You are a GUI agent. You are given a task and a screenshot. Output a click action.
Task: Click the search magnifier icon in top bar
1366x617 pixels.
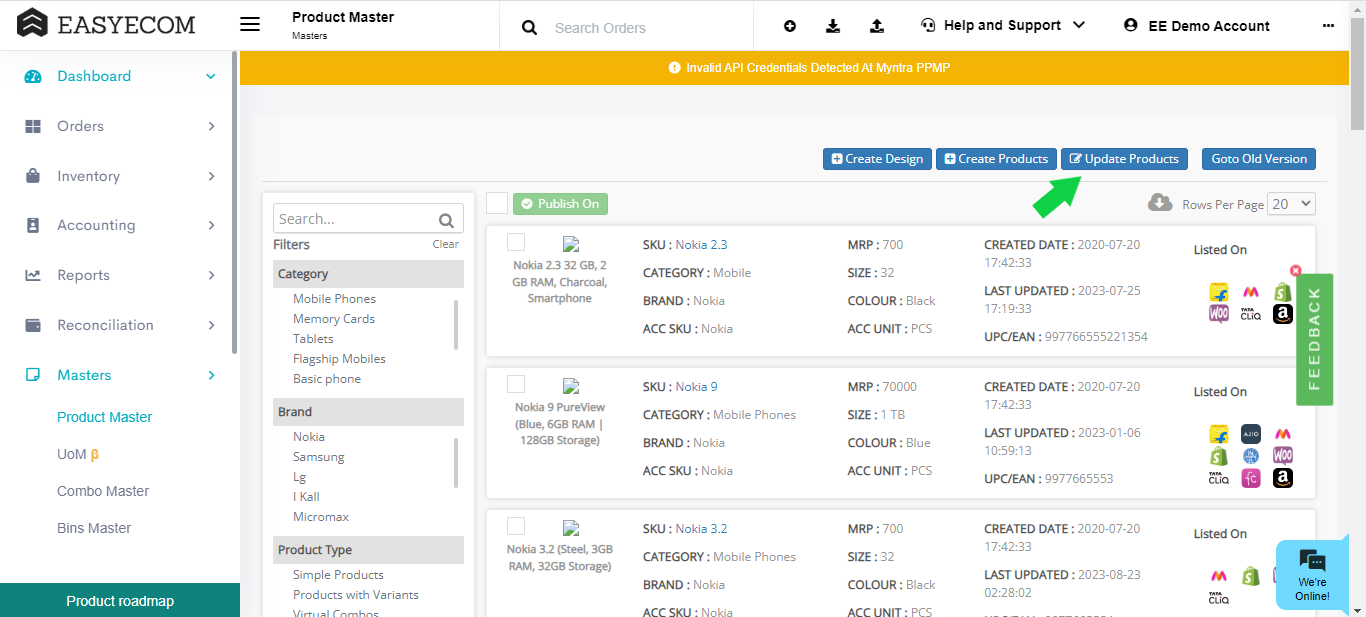pos(530,28)
